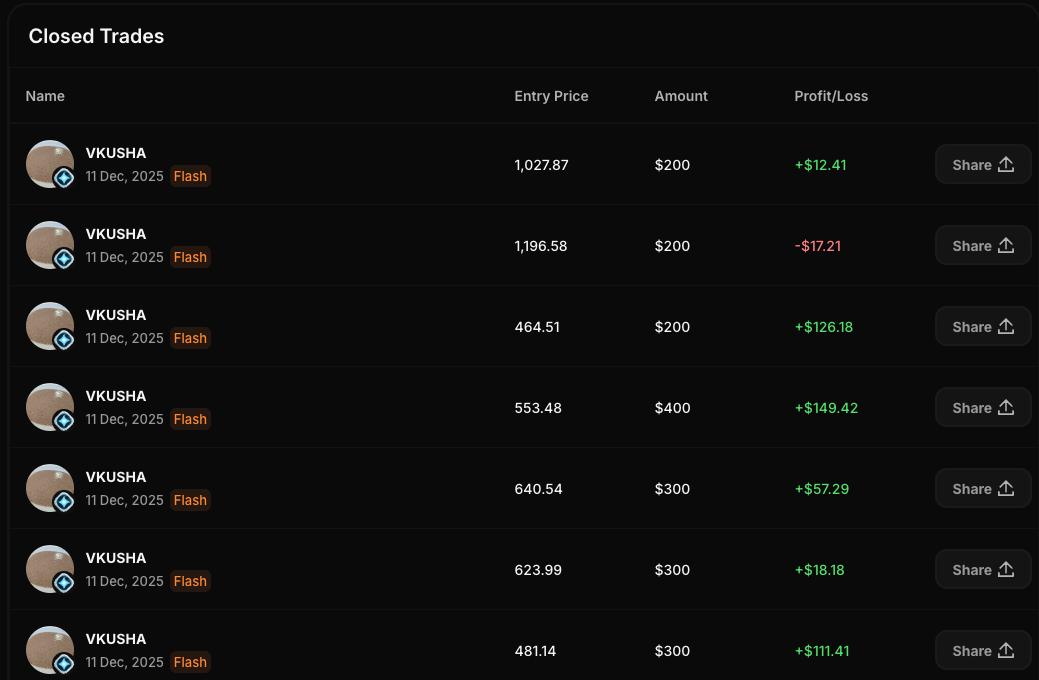Image resolution: width=1039 pixels, height=680 pixels.
Task: Hit the share icon beside the +$126.18 profit
Action: [x=1006, y=327]
